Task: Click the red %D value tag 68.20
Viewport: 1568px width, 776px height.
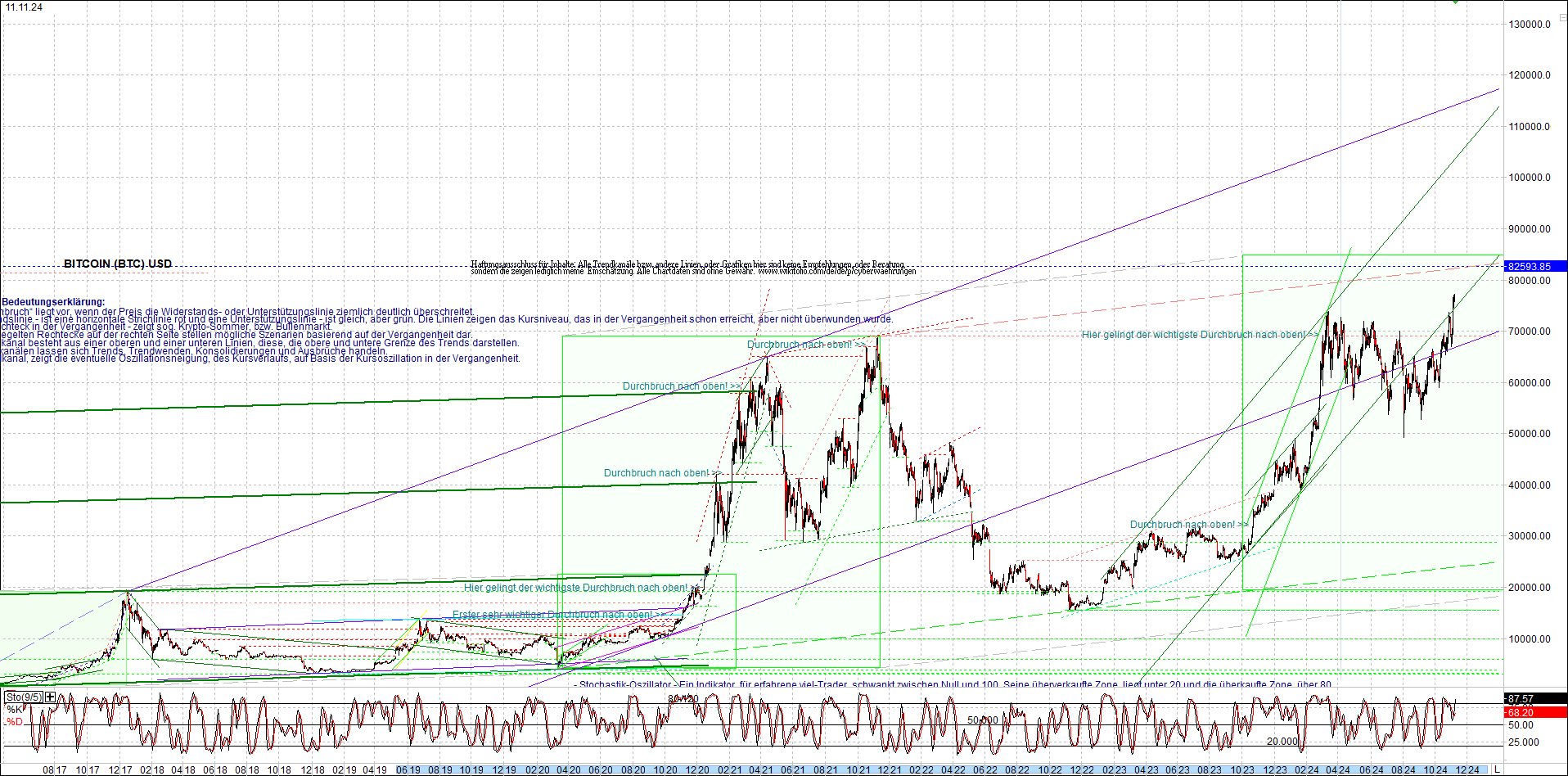Action: click(x=1536, y=713)
